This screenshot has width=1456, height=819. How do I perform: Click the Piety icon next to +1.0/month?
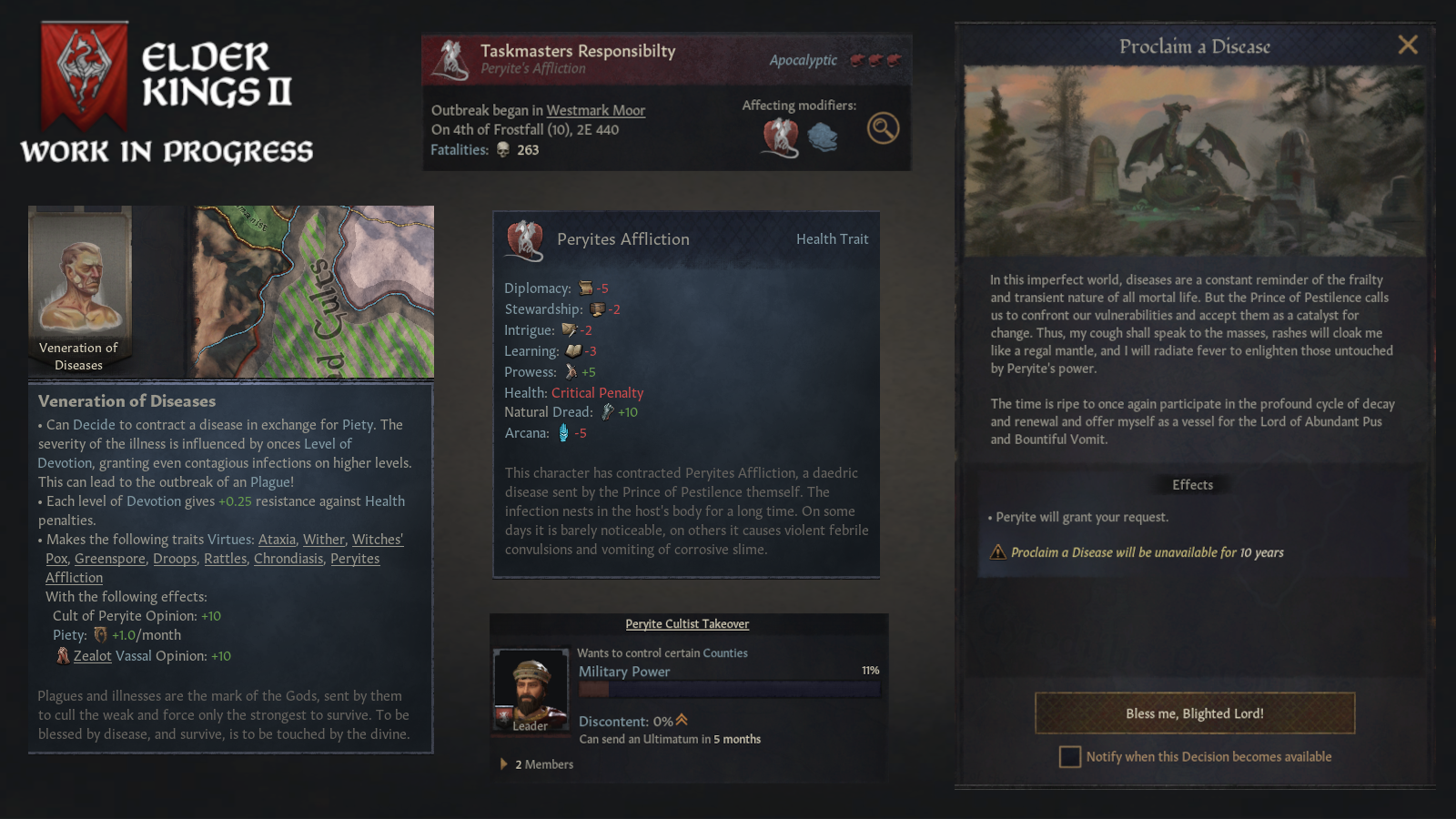click(x=101, y=635)
